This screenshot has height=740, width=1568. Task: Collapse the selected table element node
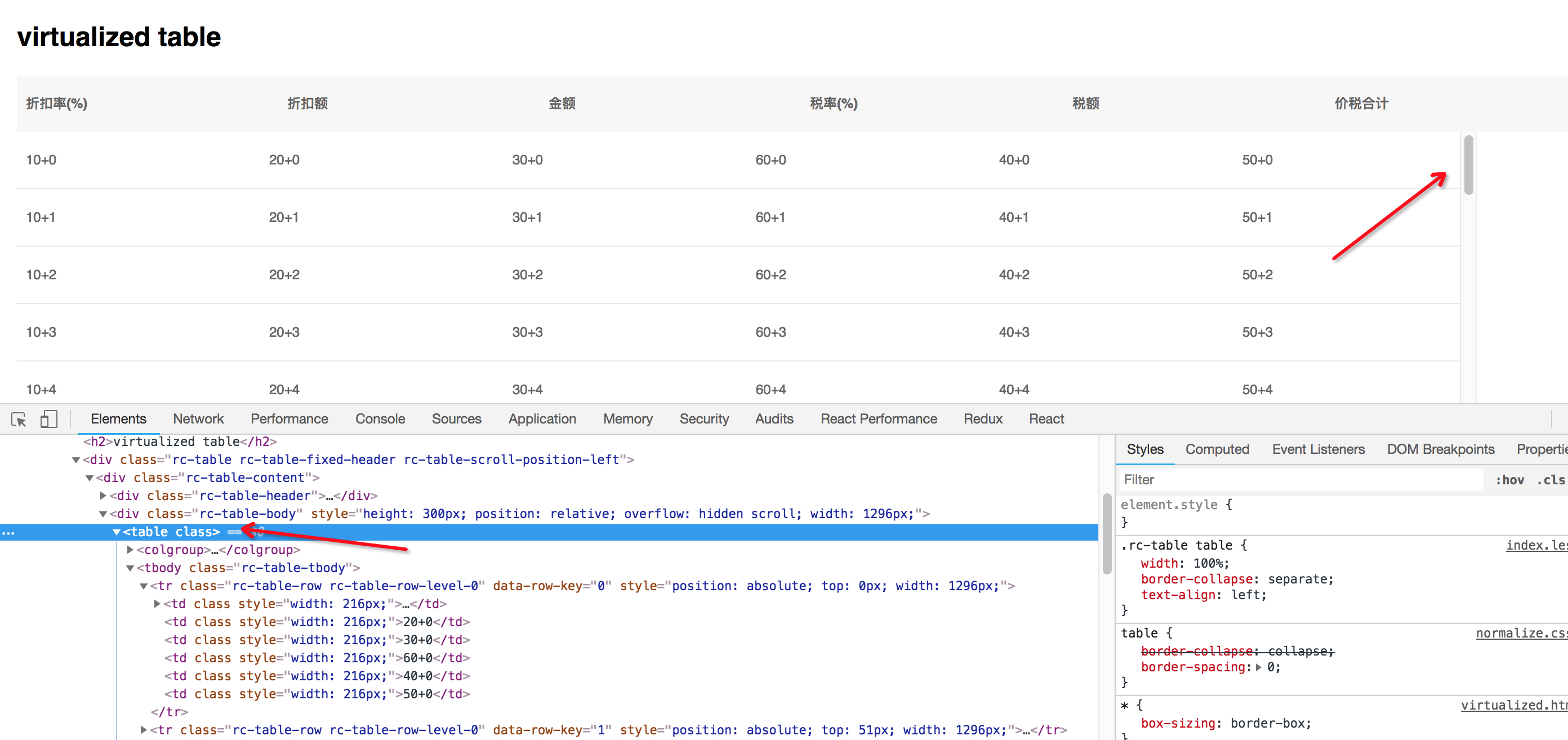[116, 532]
